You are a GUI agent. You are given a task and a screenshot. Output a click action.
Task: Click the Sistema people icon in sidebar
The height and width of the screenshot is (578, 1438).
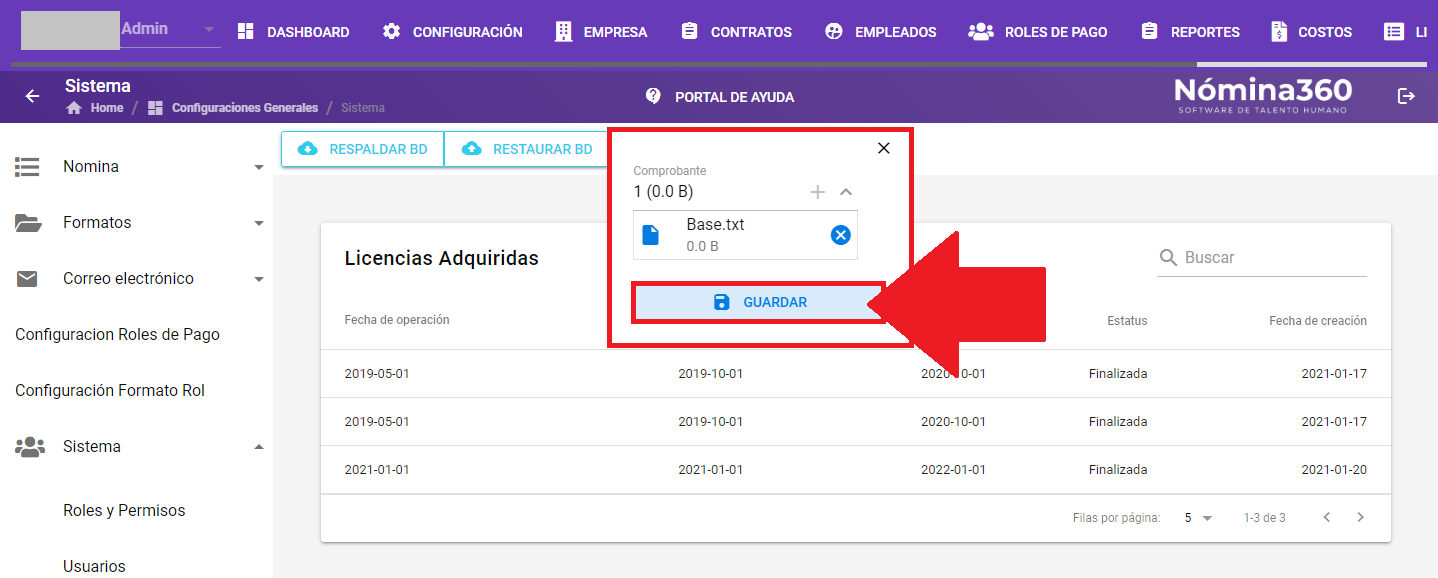(x=30, y=447)
